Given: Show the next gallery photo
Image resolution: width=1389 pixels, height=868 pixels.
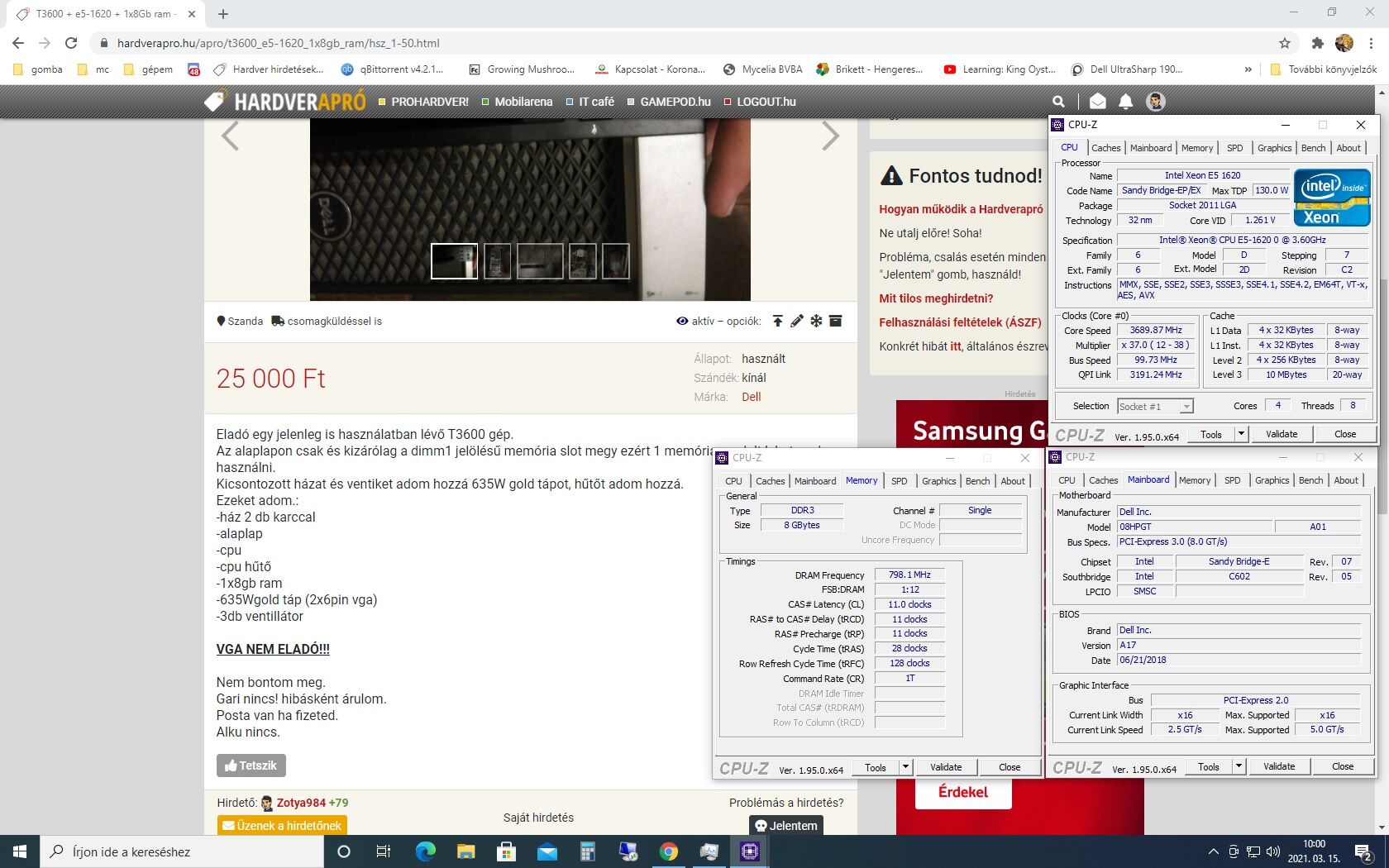Looking at the screenshot, I should click(x=830, y=136).
